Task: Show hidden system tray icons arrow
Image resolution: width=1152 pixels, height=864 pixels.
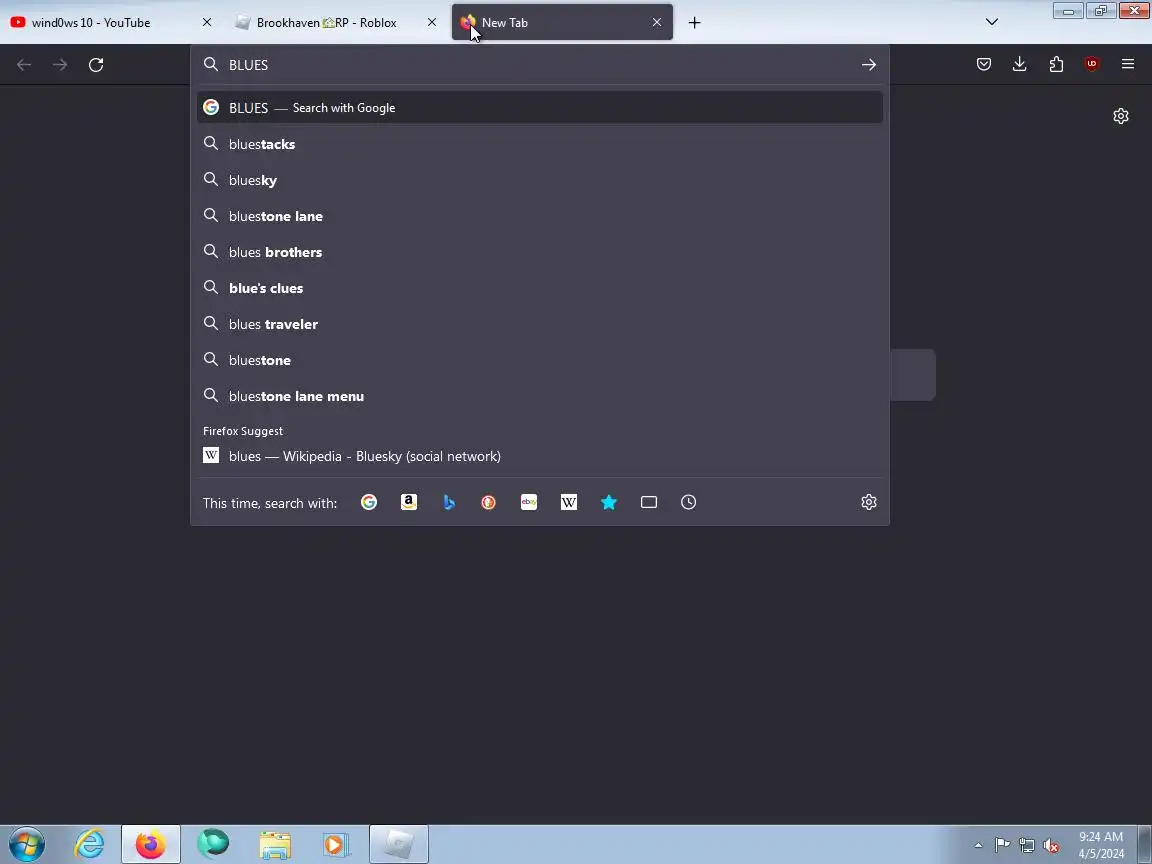Action: click(978, 845)
